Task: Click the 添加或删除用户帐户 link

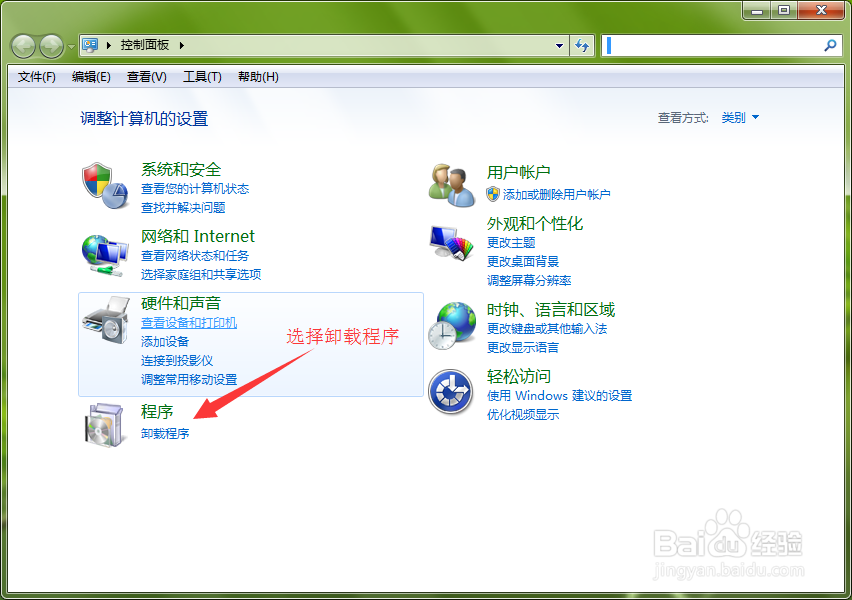Action: (556, 195)
